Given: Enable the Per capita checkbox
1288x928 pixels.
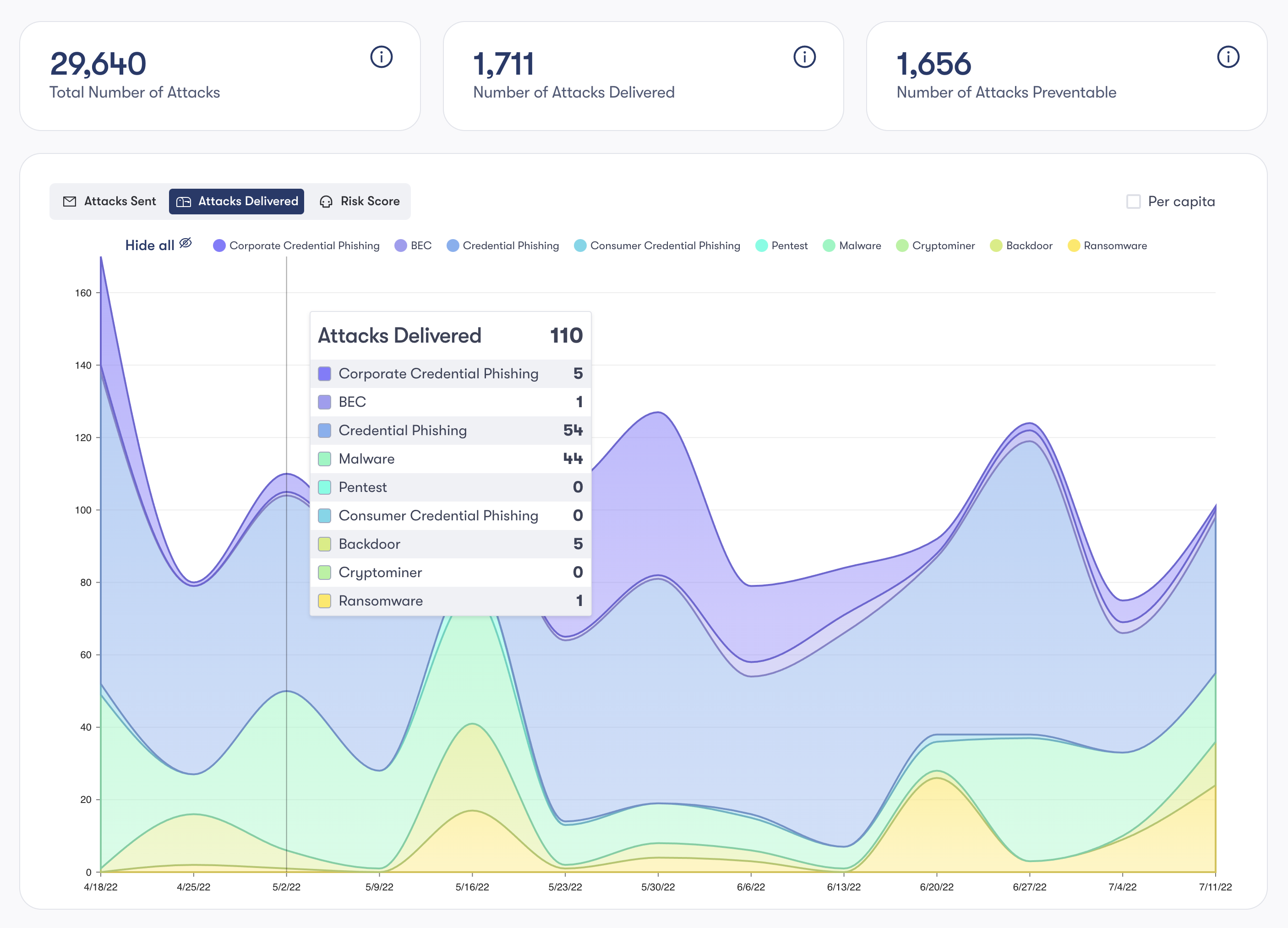Looking at the screenshot, I should (1133, 202).
